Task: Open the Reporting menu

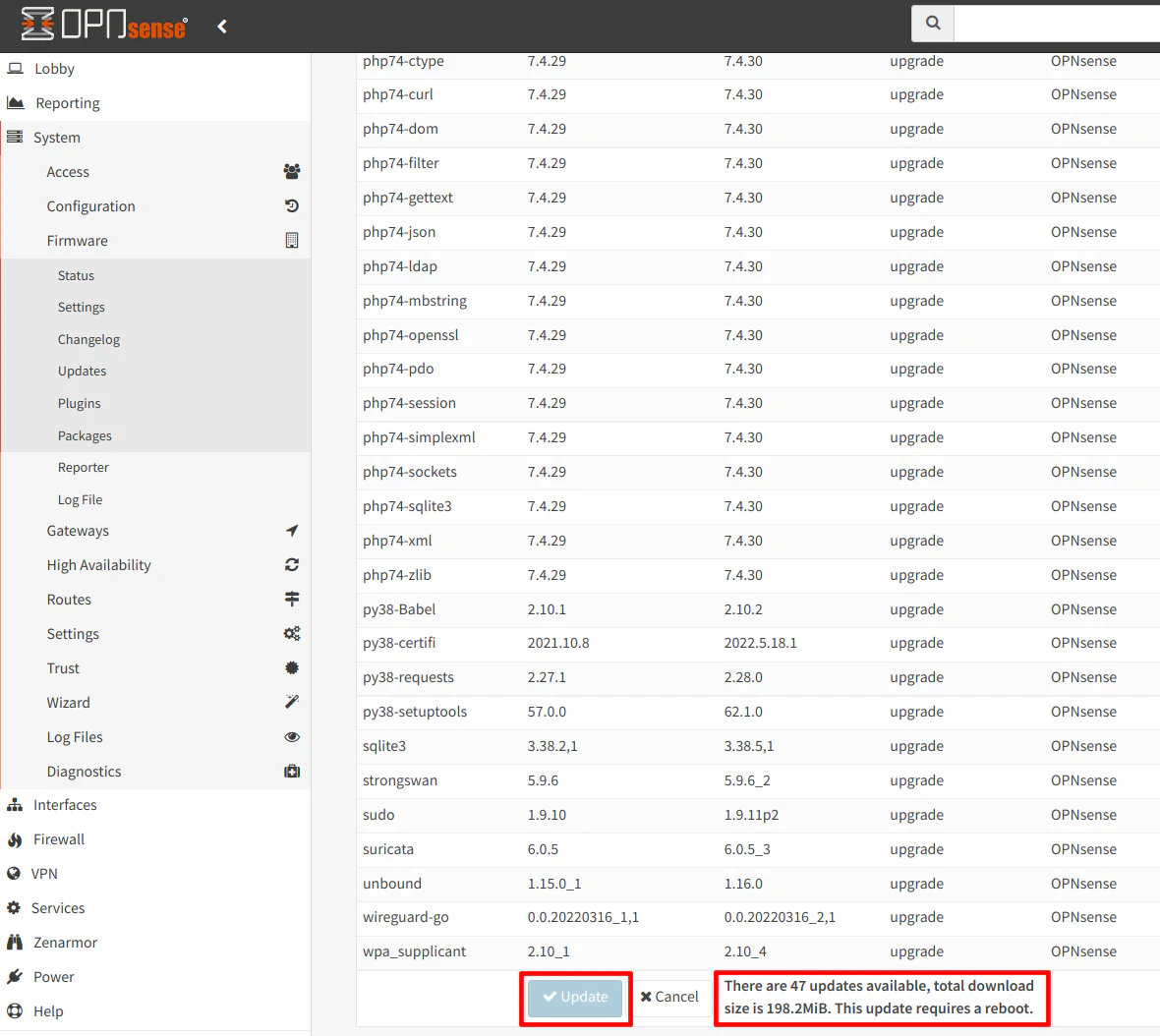Action: pos(67,103)
